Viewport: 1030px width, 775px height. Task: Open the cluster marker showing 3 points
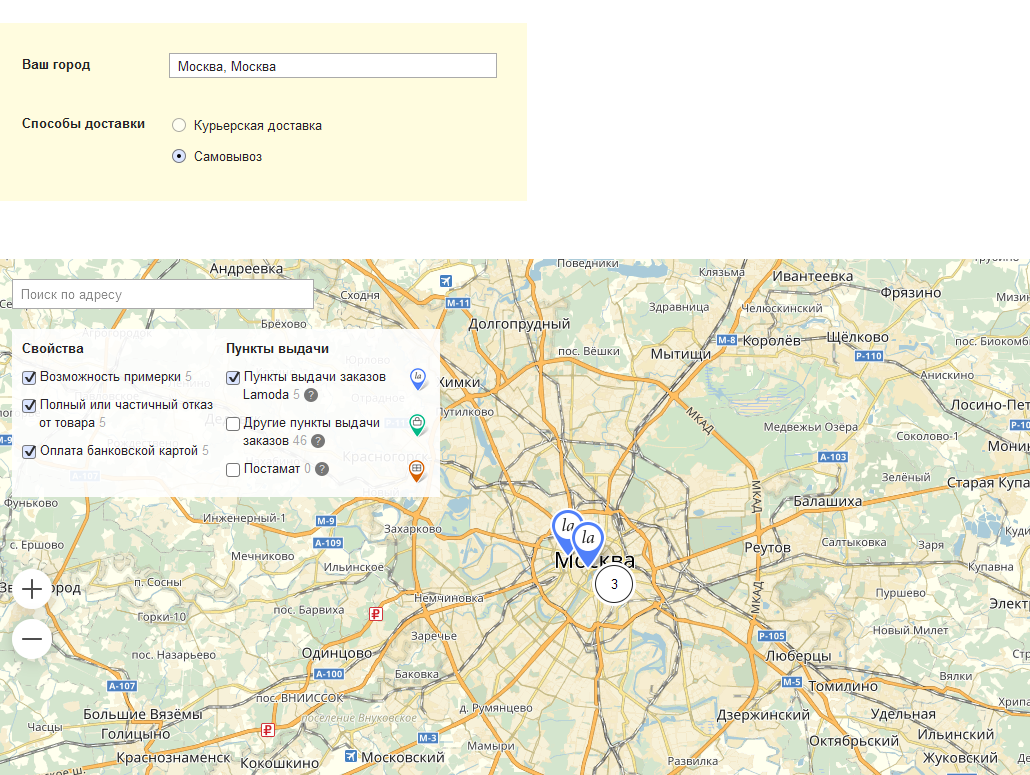coord(614,584)
